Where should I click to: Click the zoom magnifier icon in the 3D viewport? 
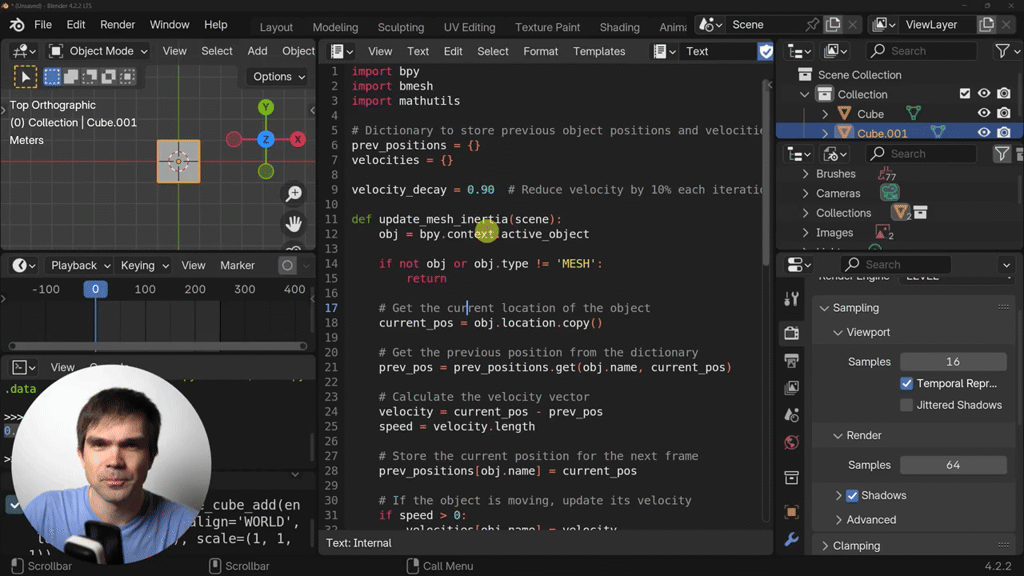pos(293,194)
